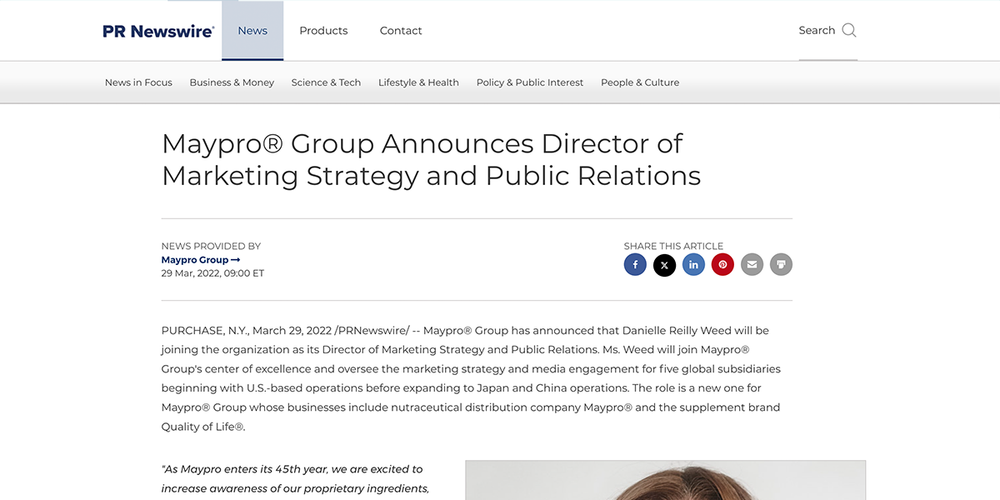Viewport: 1000px width, 500px height.
Task: Open Lifestyle & Health section
Action: point(418,83)
